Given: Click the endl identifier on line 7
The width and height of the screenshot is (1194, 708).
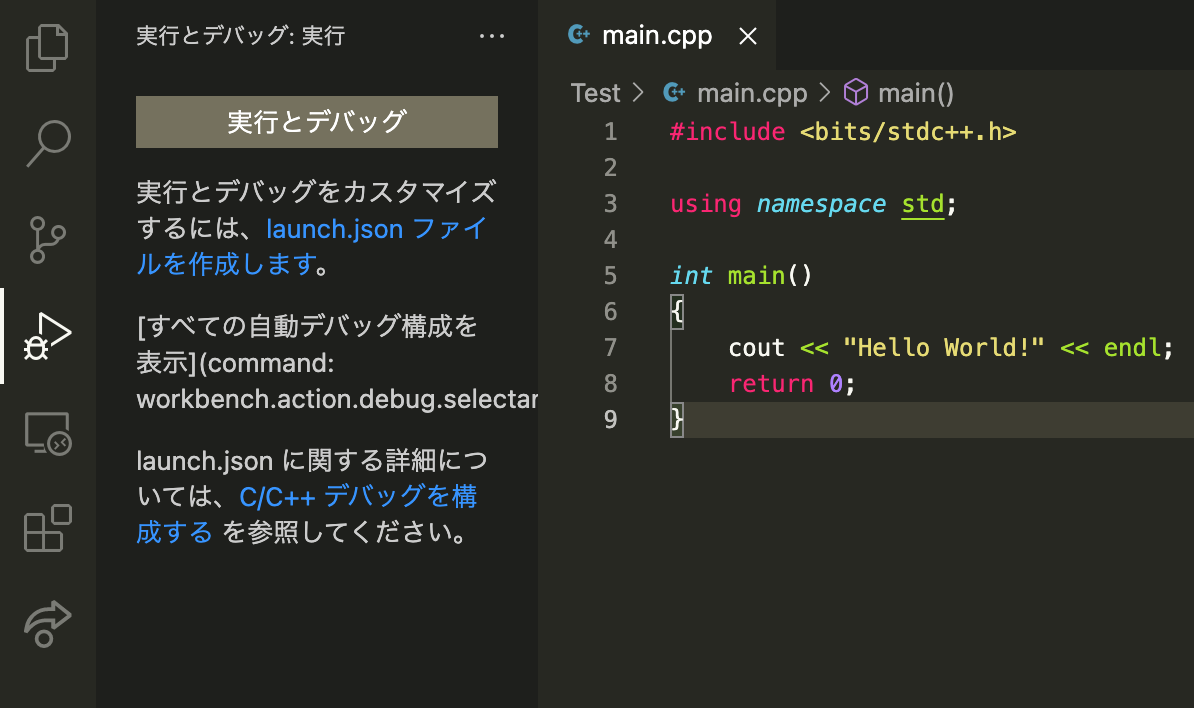Looking at the screenshot, I should point(1132,348).
